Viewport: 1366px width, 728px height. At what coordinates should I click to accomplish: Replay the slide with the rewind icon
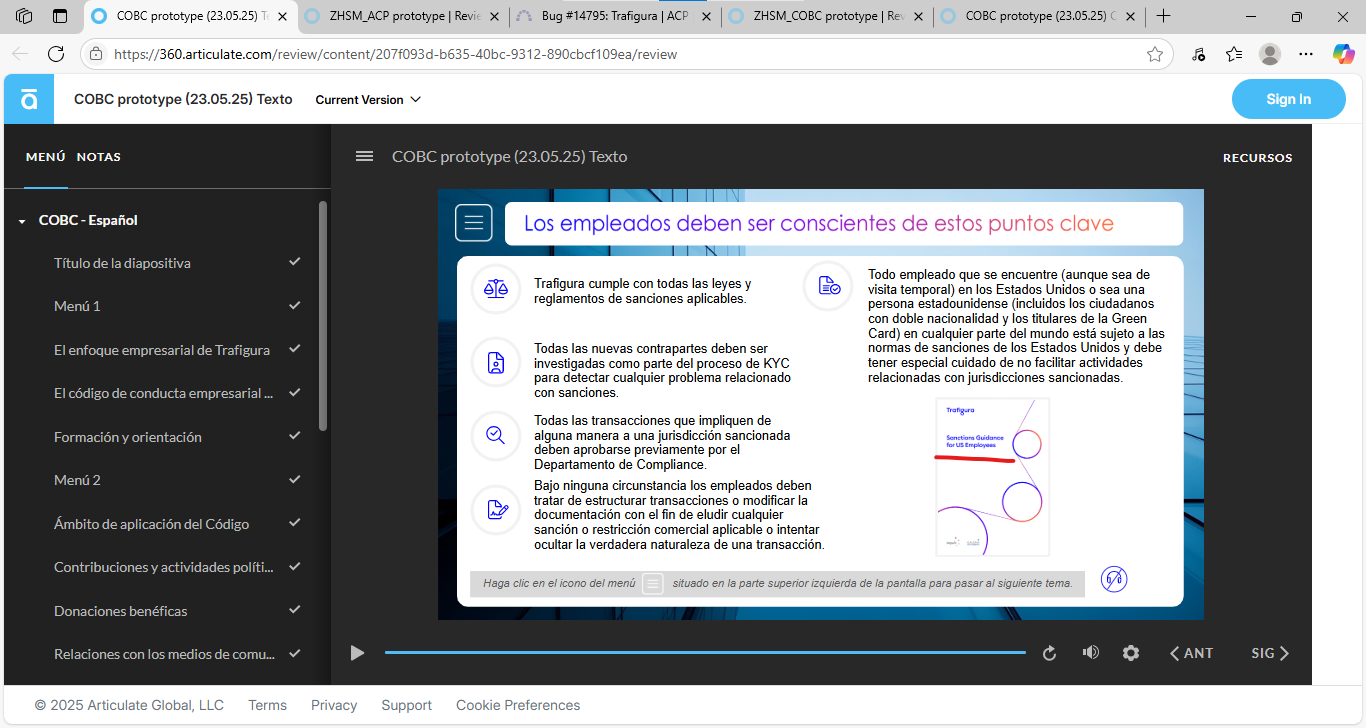point(1049,653)
